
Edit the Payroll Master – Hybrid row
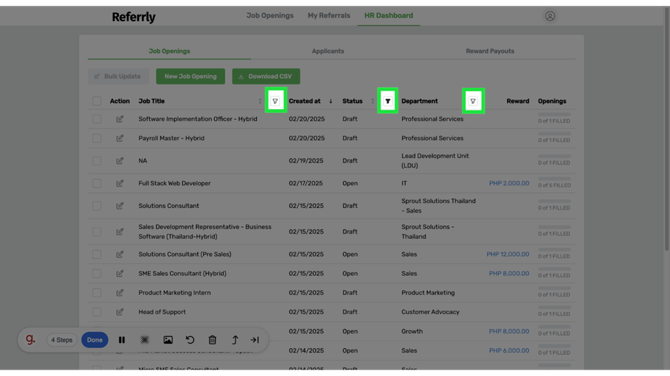pyautogui.click(x=120, y=138)
